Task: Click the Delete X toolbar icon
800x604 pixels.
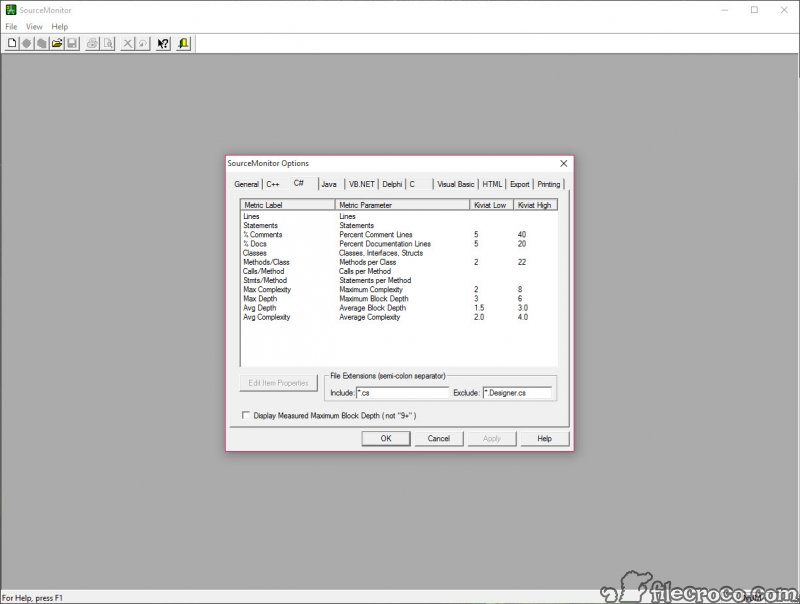Action: click(128, 43)
